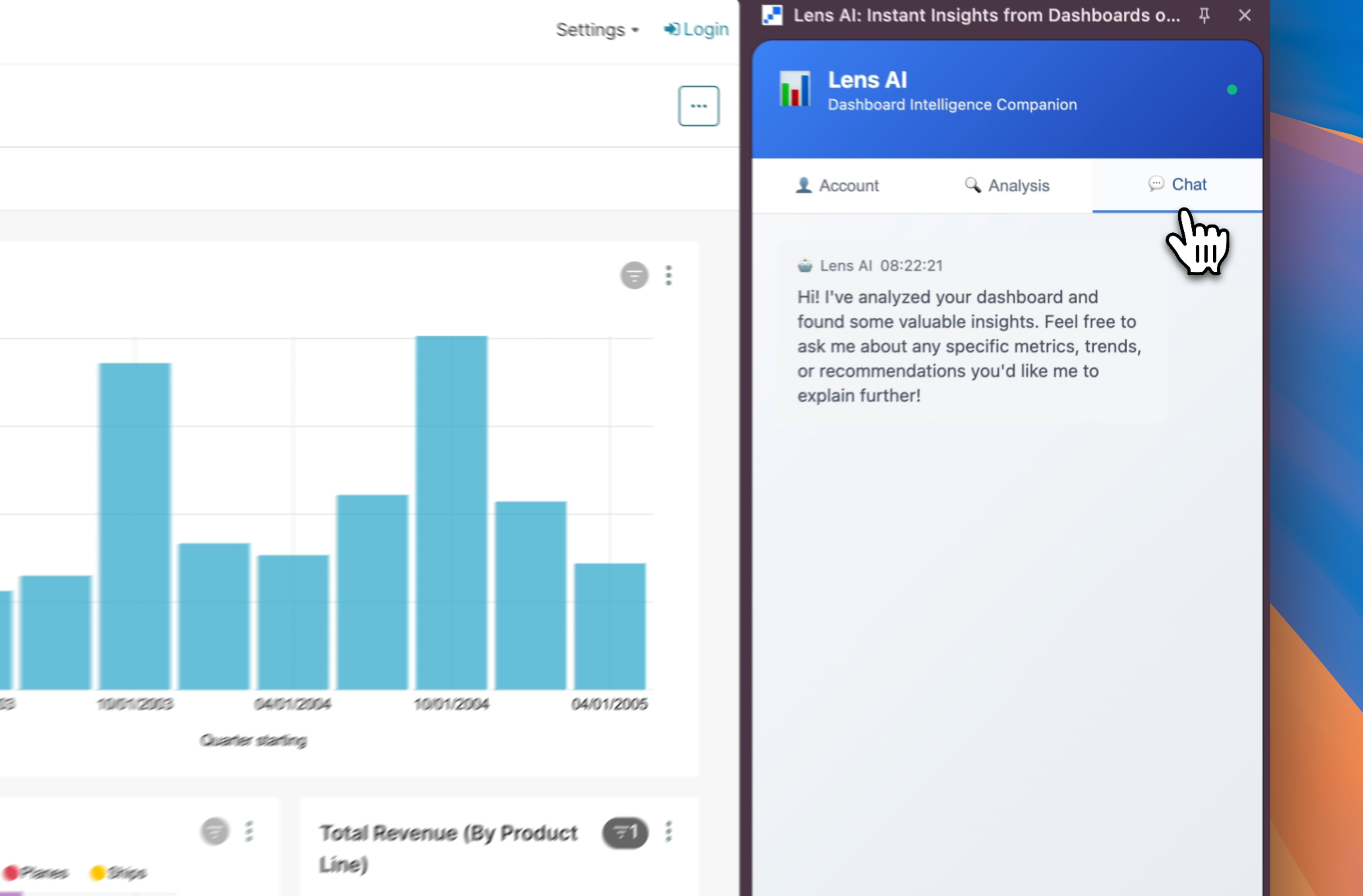Toggle the Ships legend entry
1363x896 pixels.
coord(119,872)
